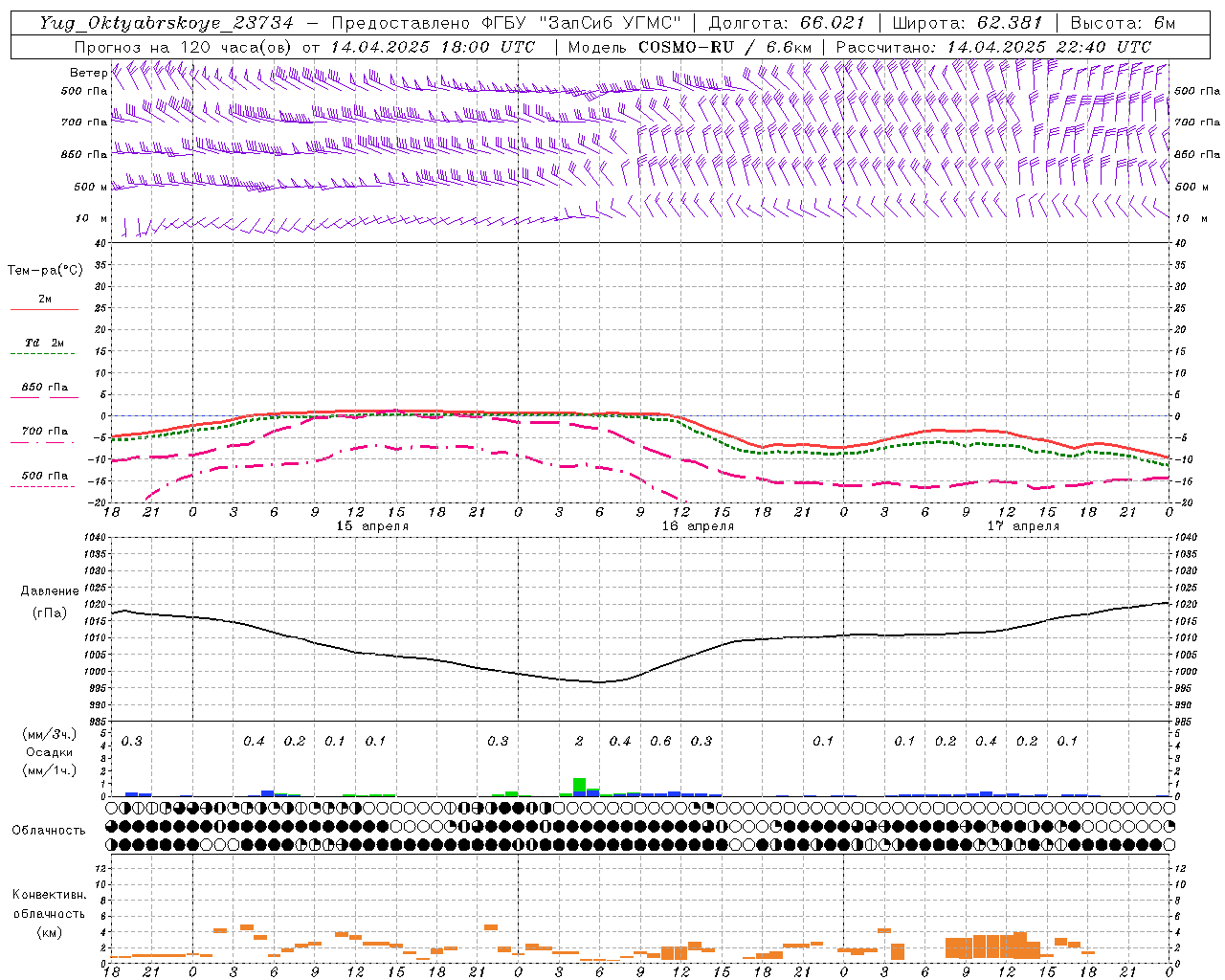
Task: Click the 16 апреля date label
Action: (x=699, y=526)
